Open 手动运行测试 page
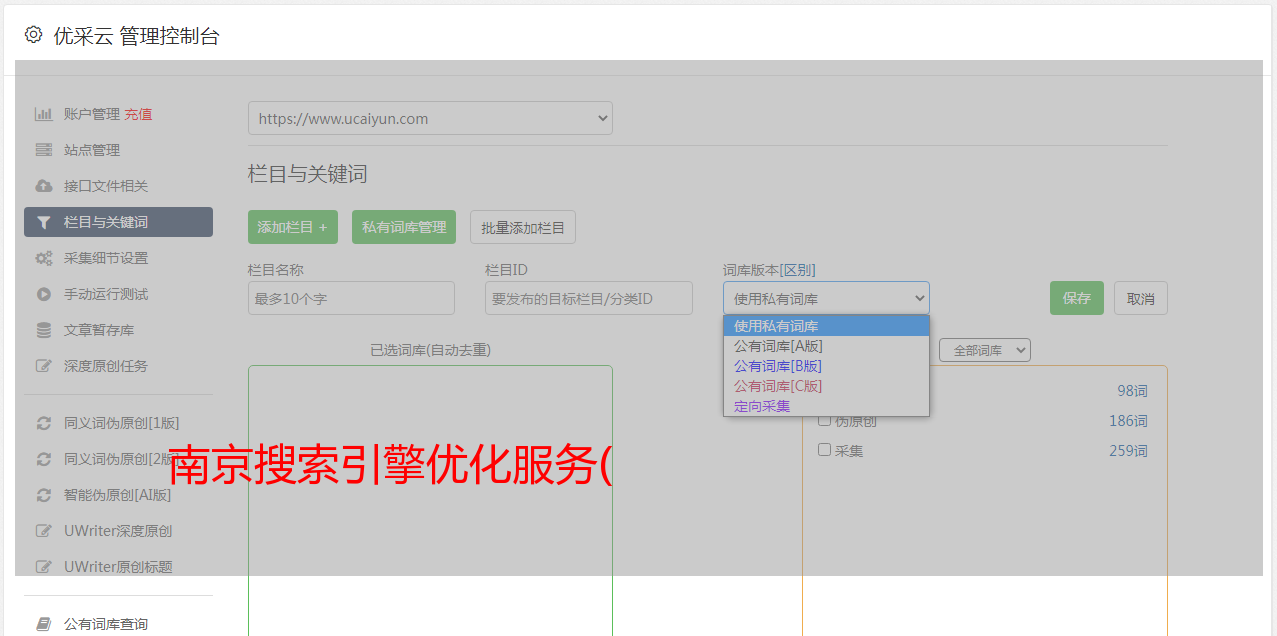Image resolution: width=1277 pixels, height=636 pixels. [x=106, y=294]
